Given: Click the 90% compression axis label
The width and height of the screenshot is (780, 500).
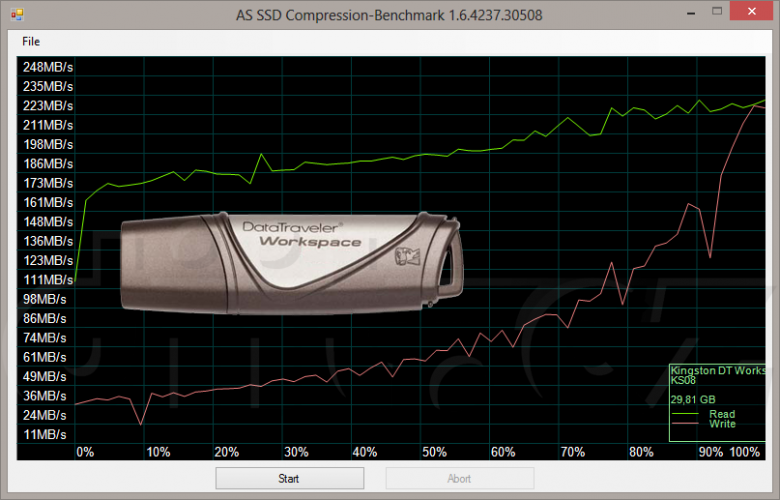Looking at the screenshot, I should point(710,452).
